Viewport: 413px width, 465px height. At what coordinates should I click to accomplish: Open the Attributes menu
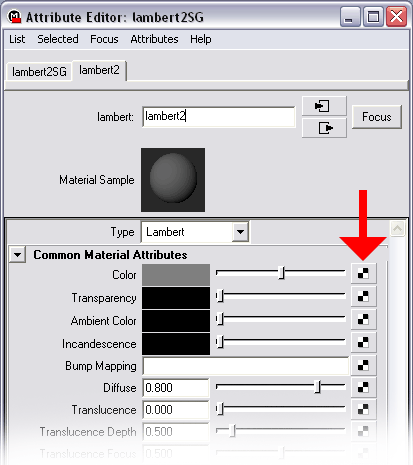coord(154,39)
